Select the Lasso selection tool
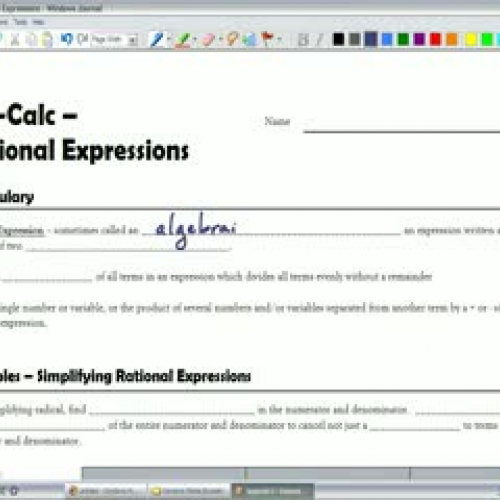The height and width of the screenshot is (500, 500). [x=232, y=39]
